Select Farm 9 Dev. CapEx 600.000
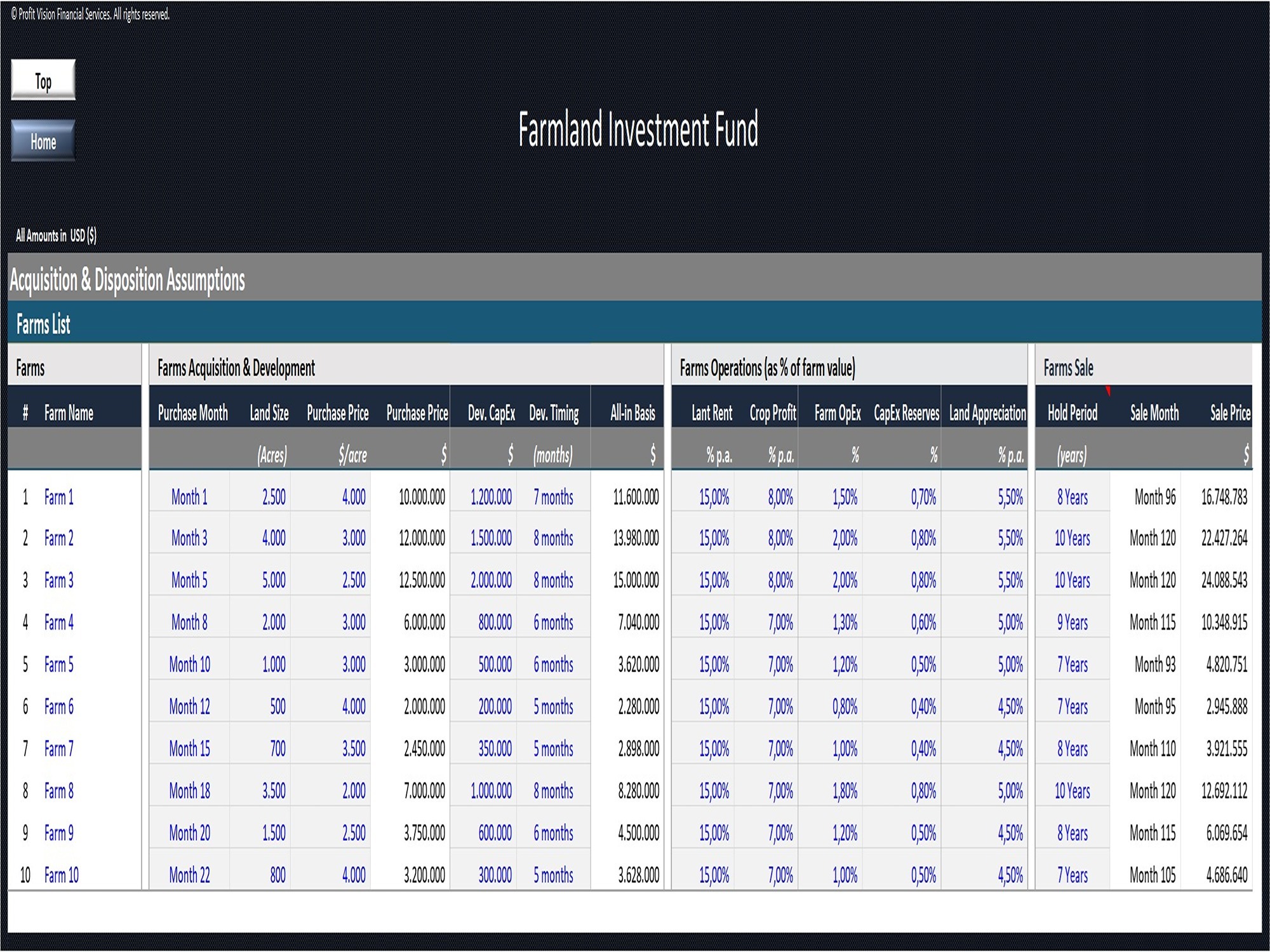 coord(495,833)
